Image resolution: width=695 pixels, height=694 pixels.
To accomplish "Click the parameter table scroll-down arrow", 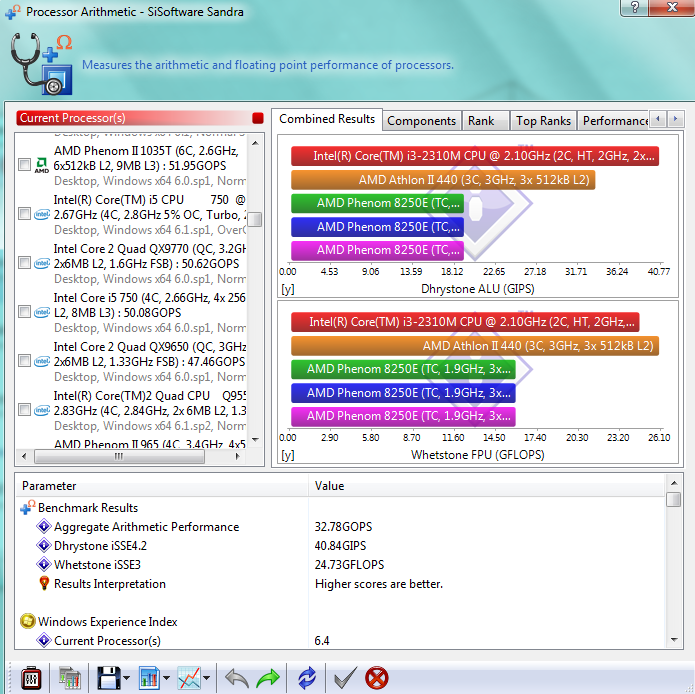I will (x=674, y=639).
